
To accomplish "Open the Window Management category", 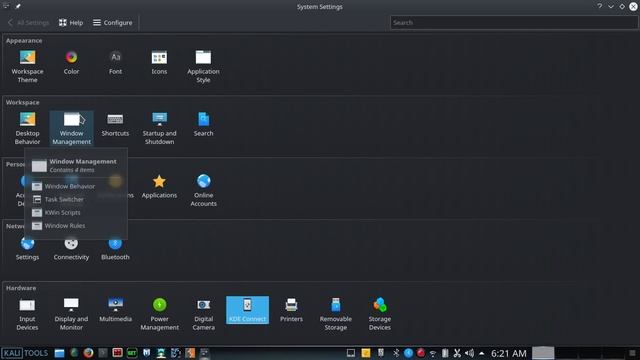I will [x=71, y=129].
